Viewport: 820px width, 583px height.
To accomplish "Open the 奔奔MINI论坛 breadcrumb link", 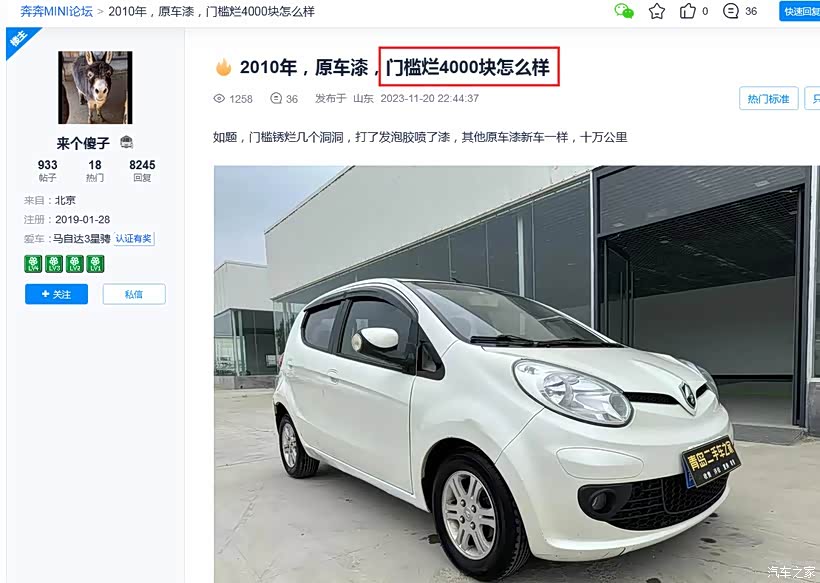I will tap(56, 11).
